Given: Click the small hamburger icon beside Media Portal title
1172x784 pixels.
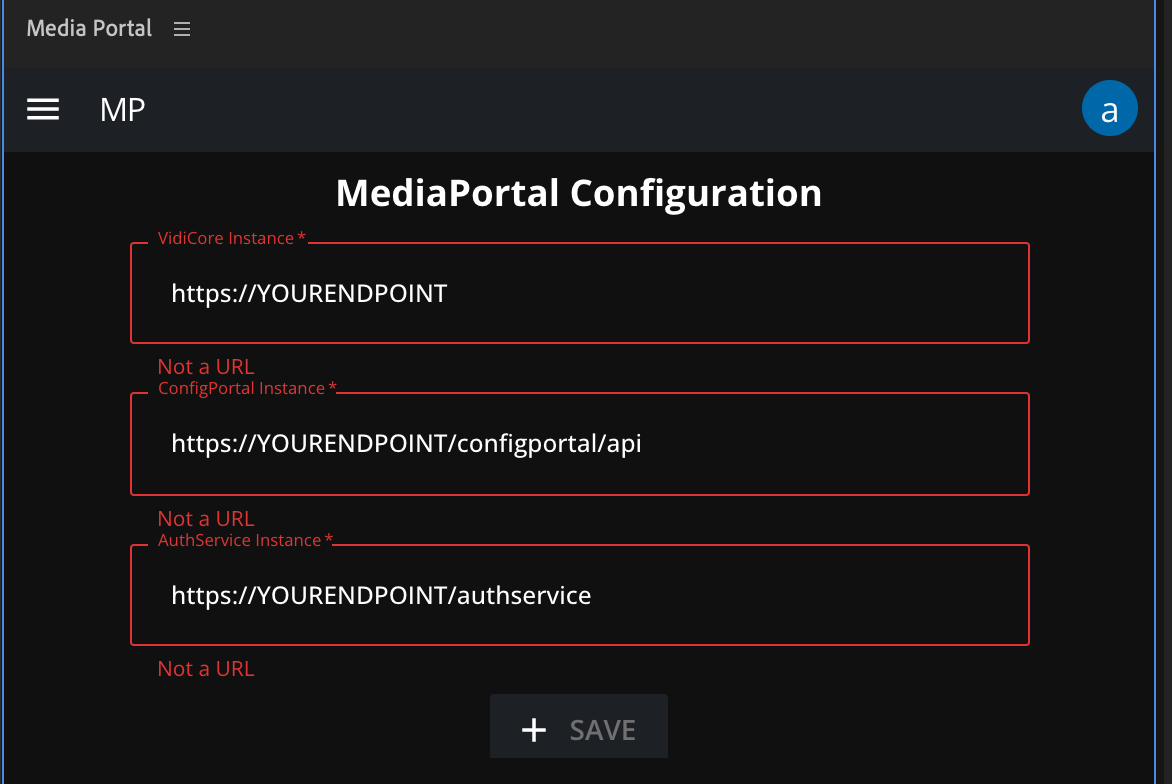Looking at the screenshot, I should (x=182, y=29).
